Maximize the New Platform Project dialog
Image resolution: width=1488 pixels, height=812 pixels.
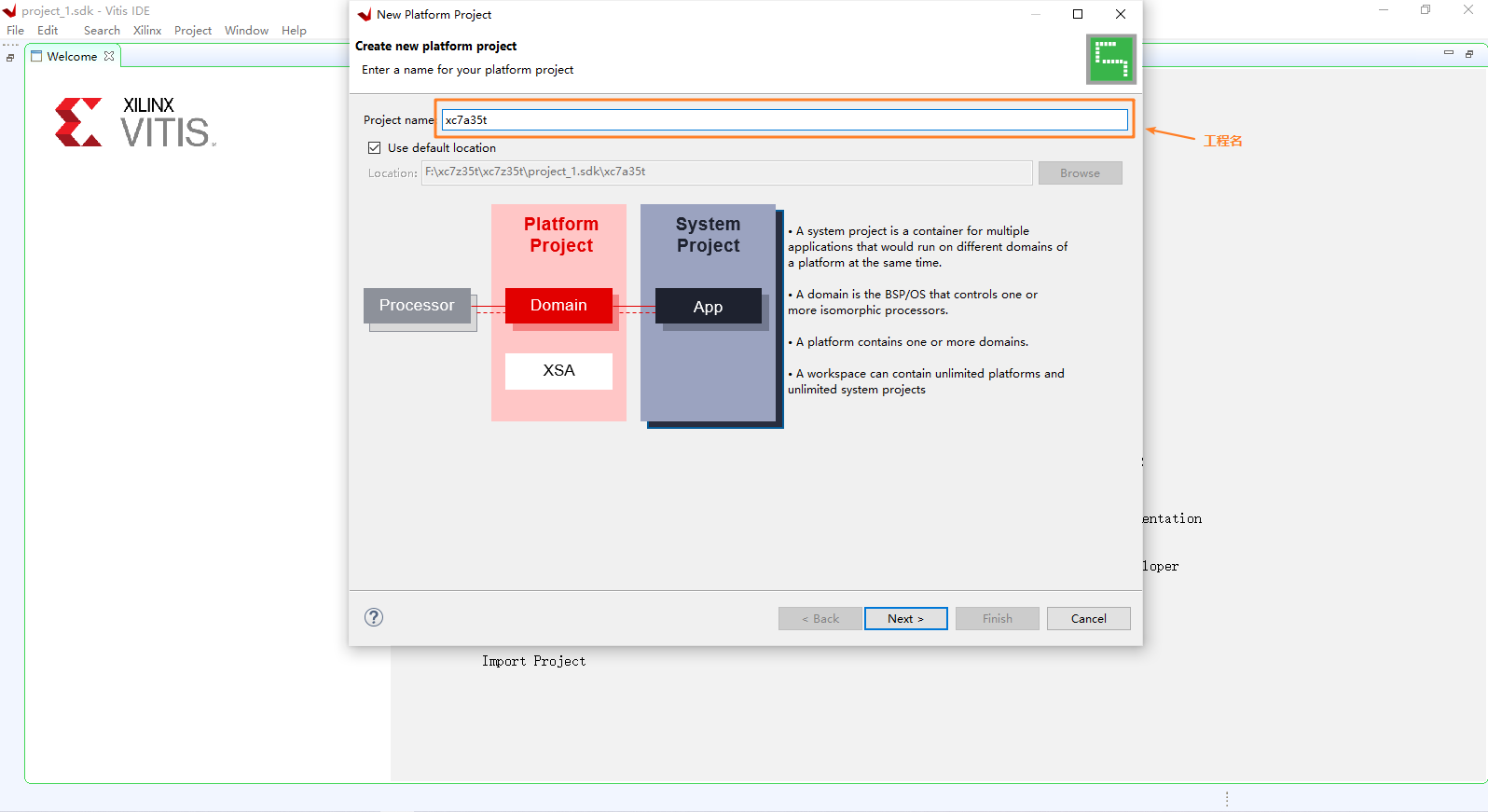(1078, 14)
